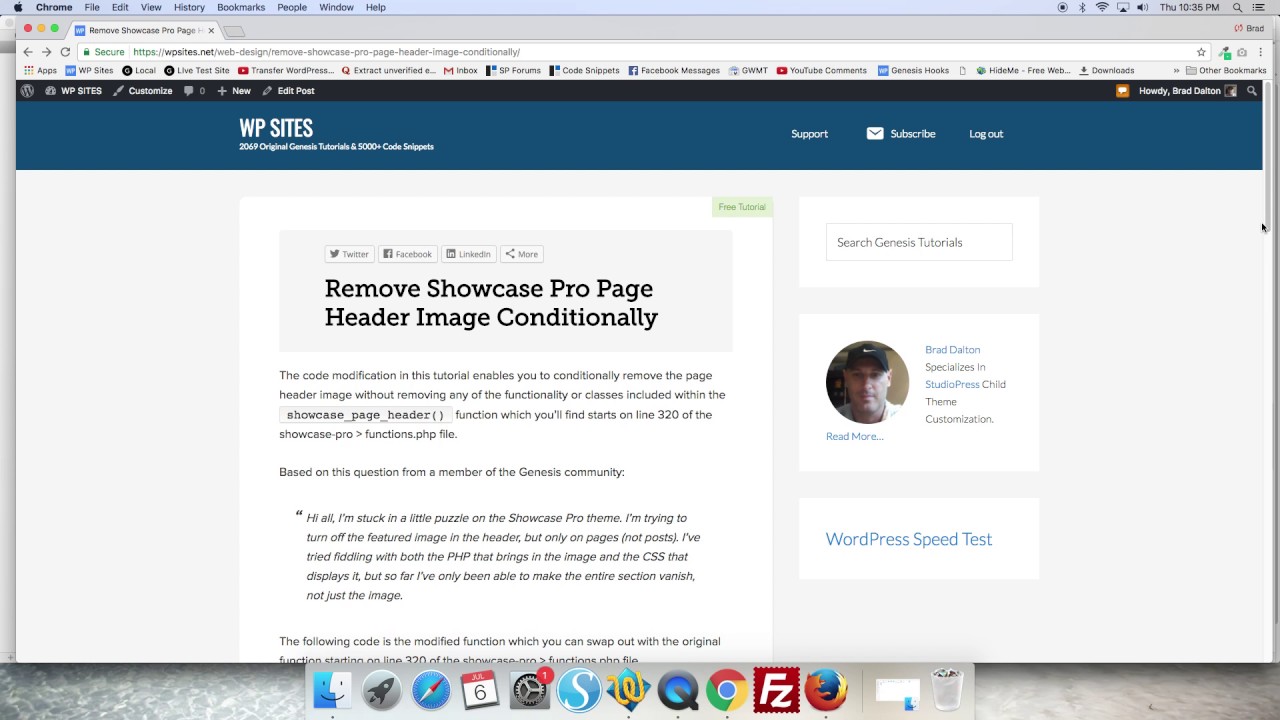The width and height of the screenshot is (1280, 720).
Task: Open the Code Snippets bookmark
Action: pyautogui.click(x=582, y=71)
